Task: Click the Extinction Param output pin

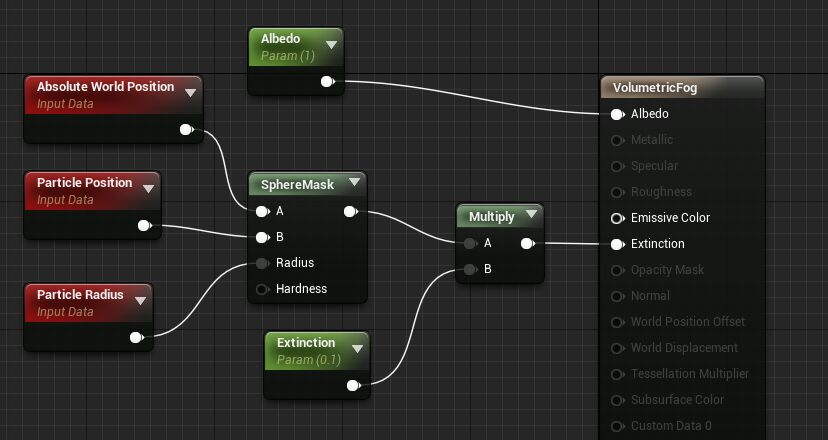Action: coord(354,386)
